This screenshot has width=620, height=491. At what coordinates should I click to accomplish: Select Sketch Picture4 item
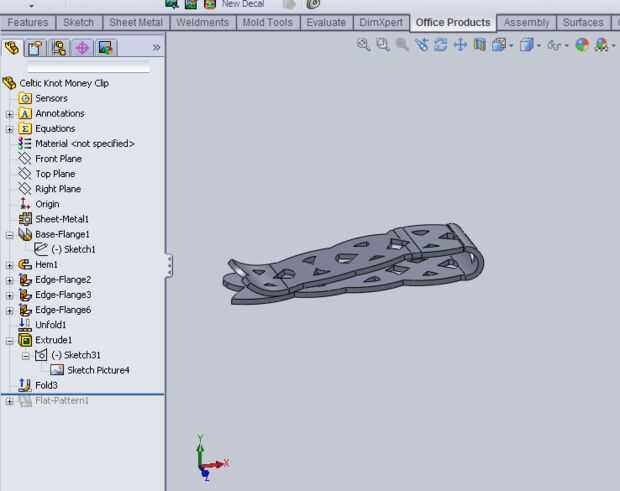pos(98,370)
